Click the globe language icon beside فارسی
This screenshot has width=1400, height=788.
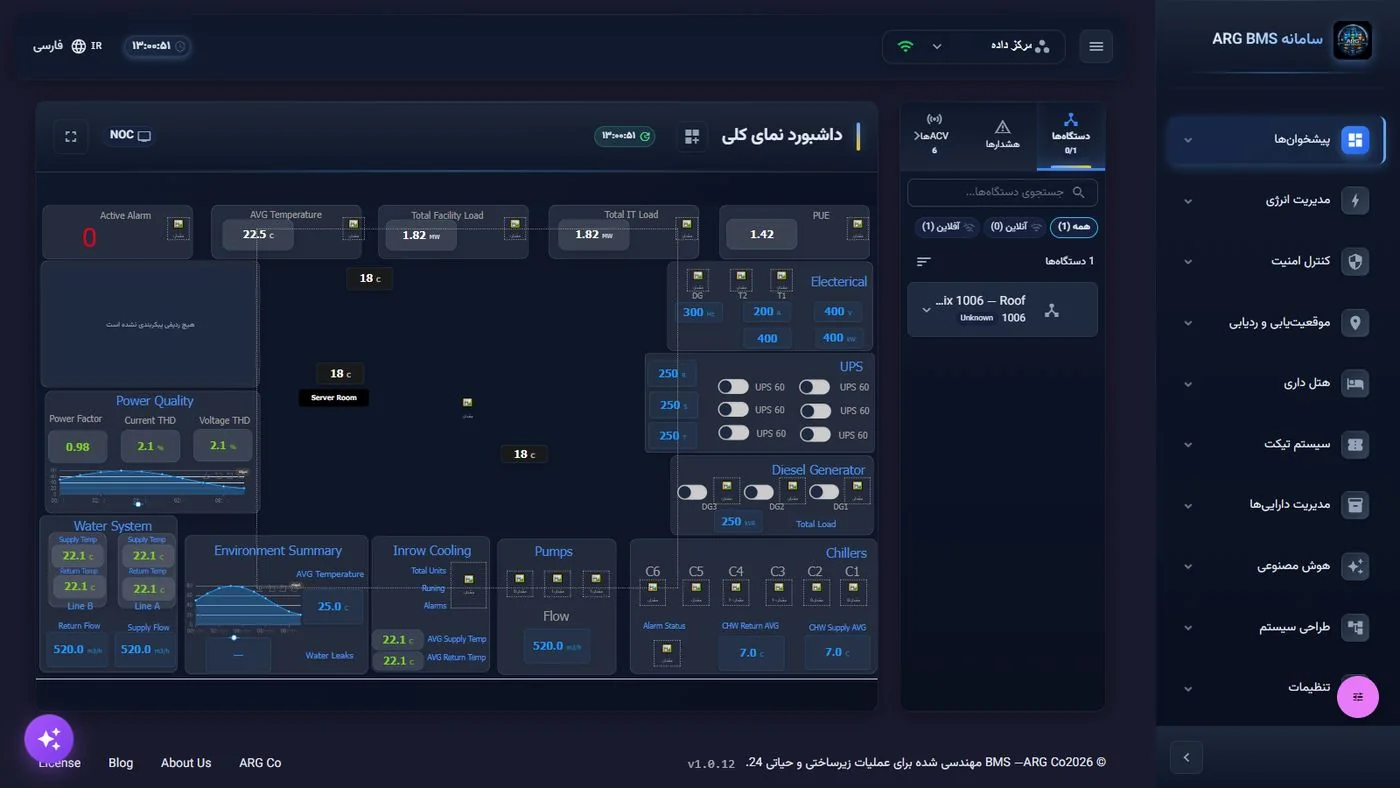pos(78,46)
